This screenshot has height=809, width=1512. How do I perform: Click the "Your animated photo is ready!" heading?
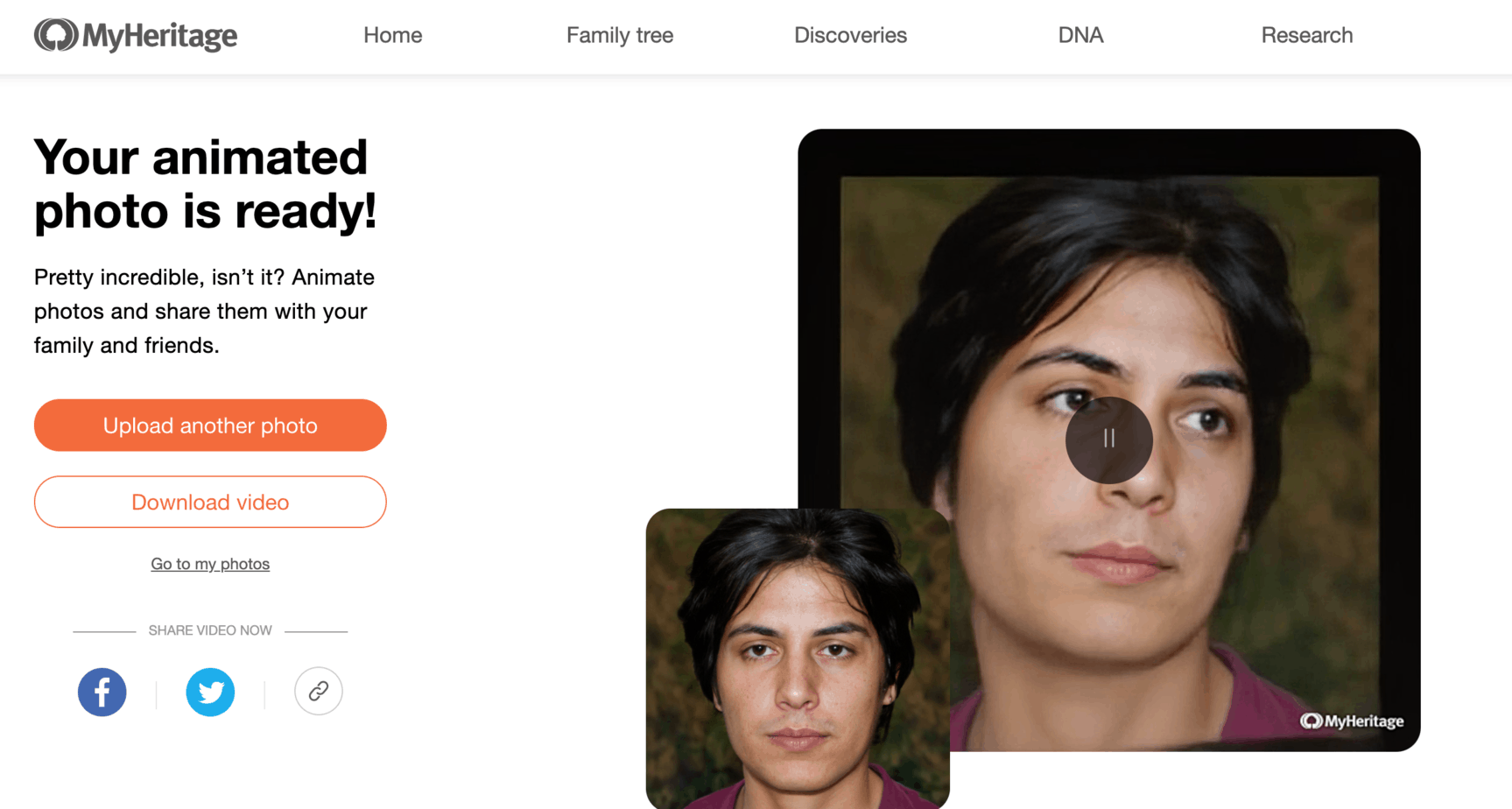click(x=205, y=184)
